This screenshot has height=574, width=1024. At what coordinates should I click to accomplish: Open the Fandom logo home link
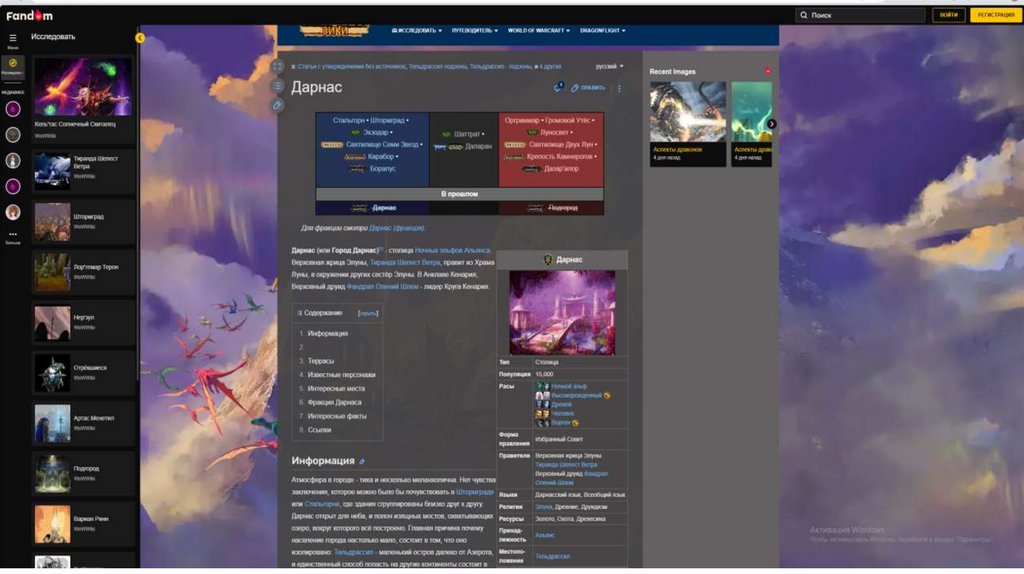(x=29, y=15)
